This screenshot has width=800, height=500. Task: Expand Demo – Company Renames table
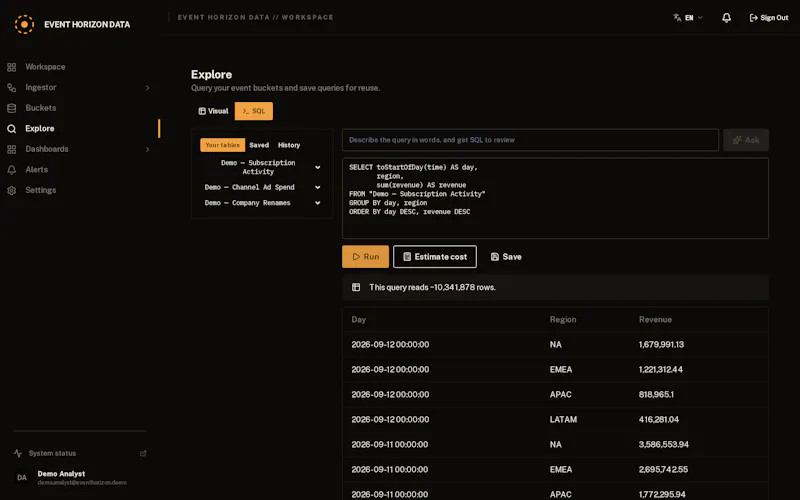click(317, 203)
